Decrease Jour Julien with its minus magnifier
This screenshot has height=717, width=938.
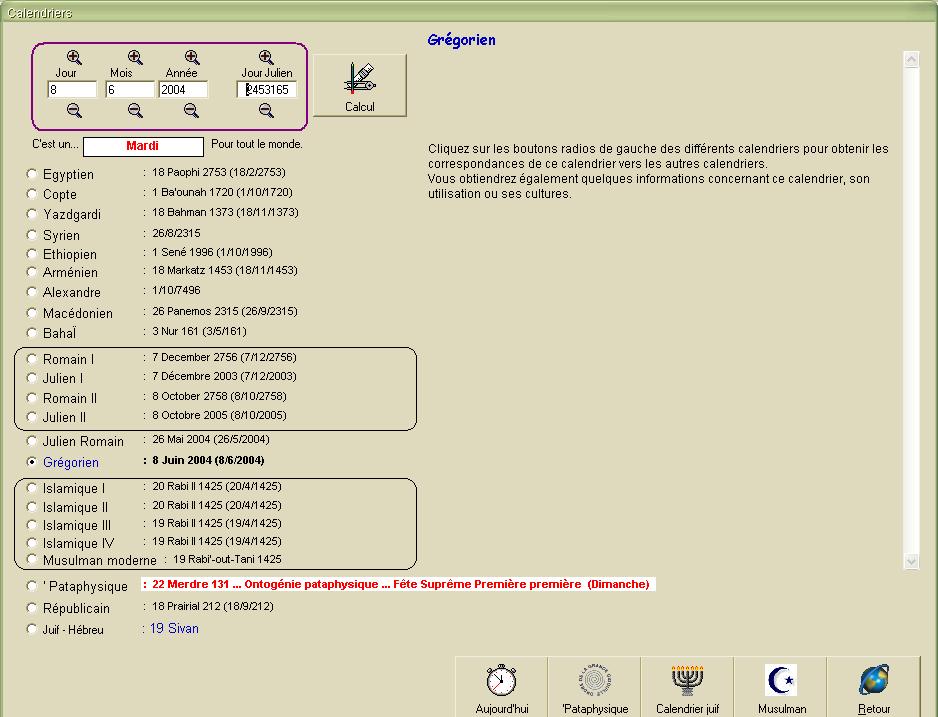(x=266, y=111)
